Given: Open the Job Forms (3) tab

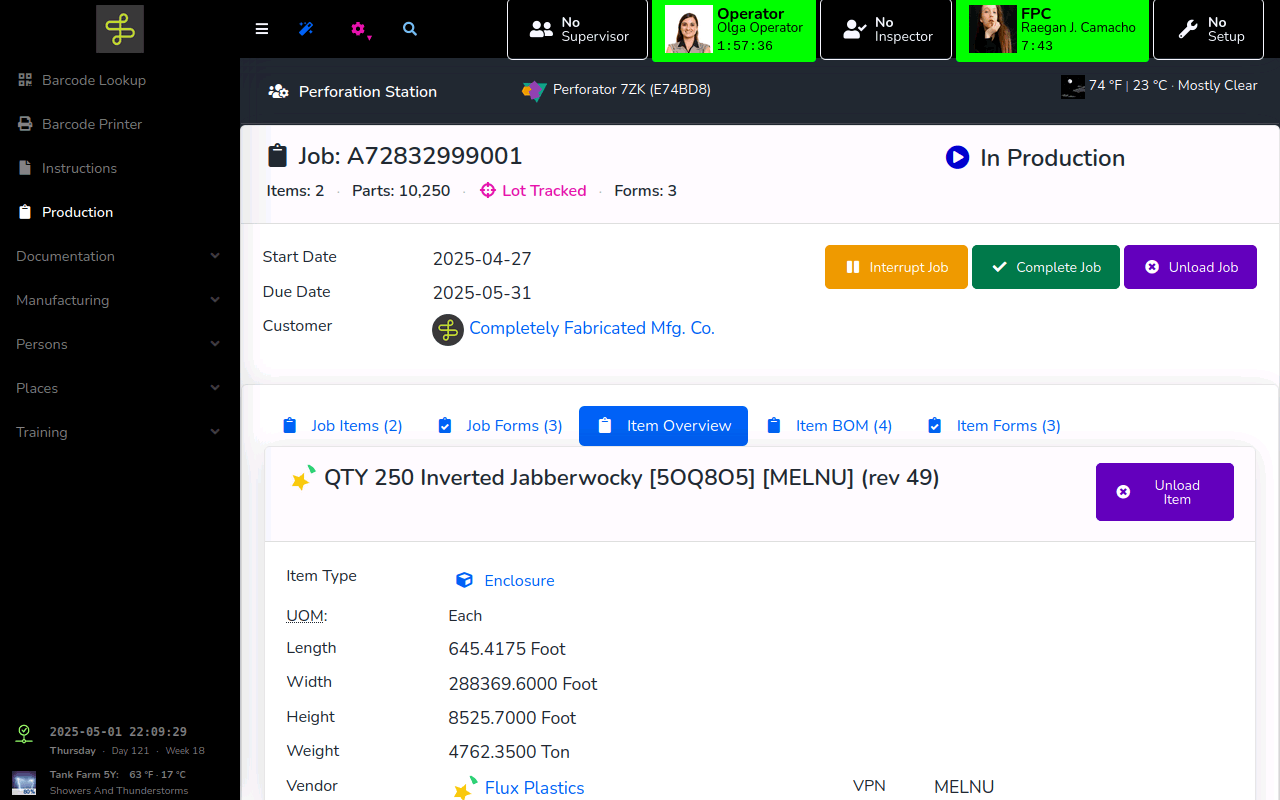Looking at the screenshot, I should 500,426.
